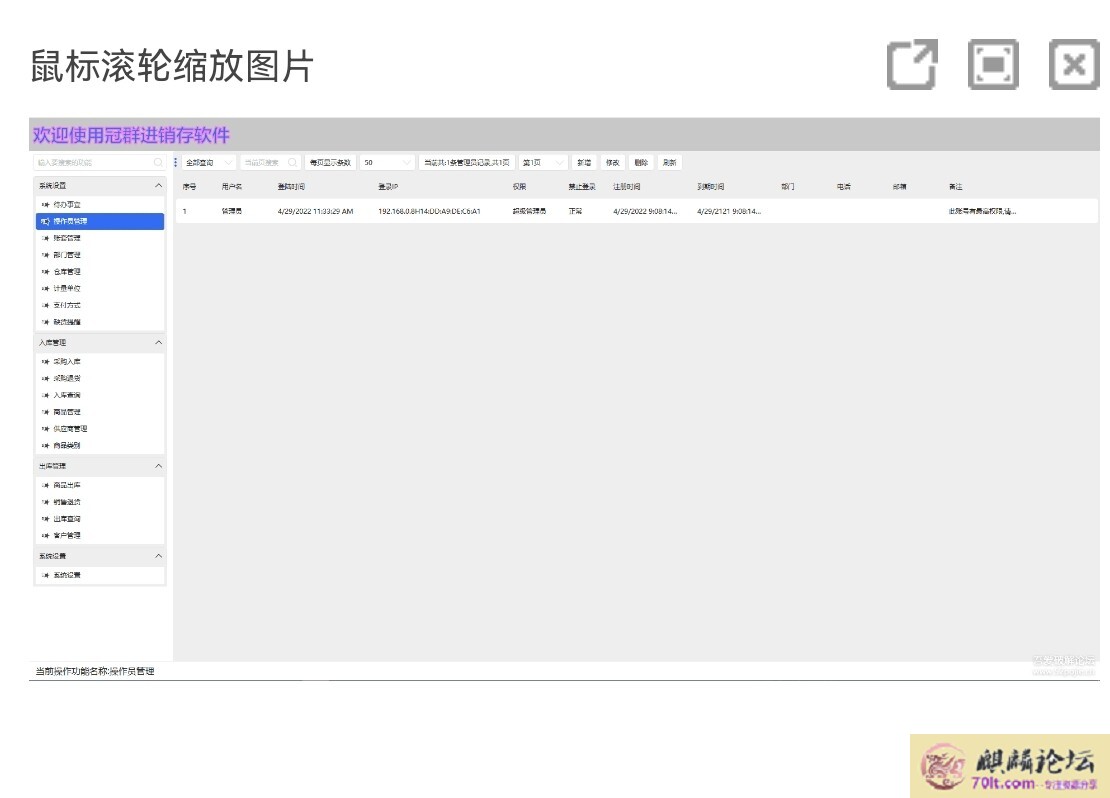Open 供应商管理 in the sidebar
Image resolution: width=1110 pixels, height=798 pixels.
[x=99, y=429]
